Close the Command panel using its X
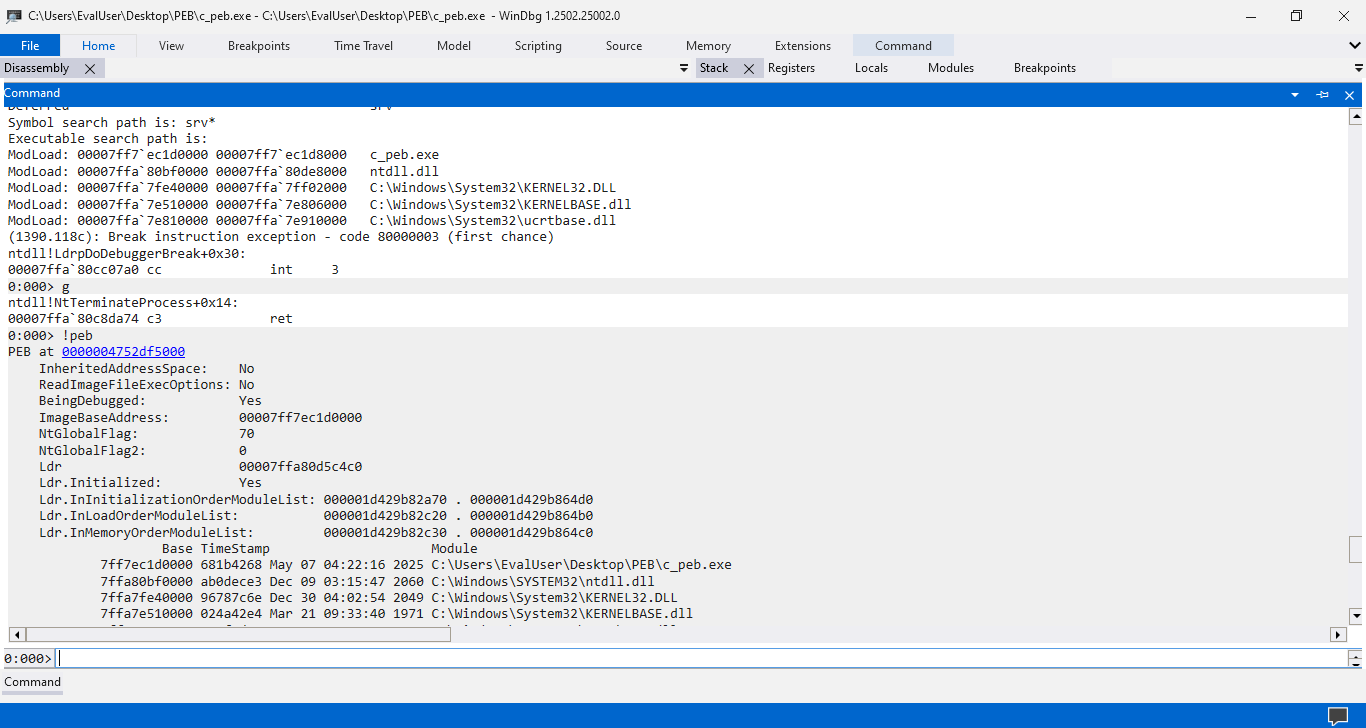The width and height of the screenshot is (1366, 728). tap(1349, 94)
